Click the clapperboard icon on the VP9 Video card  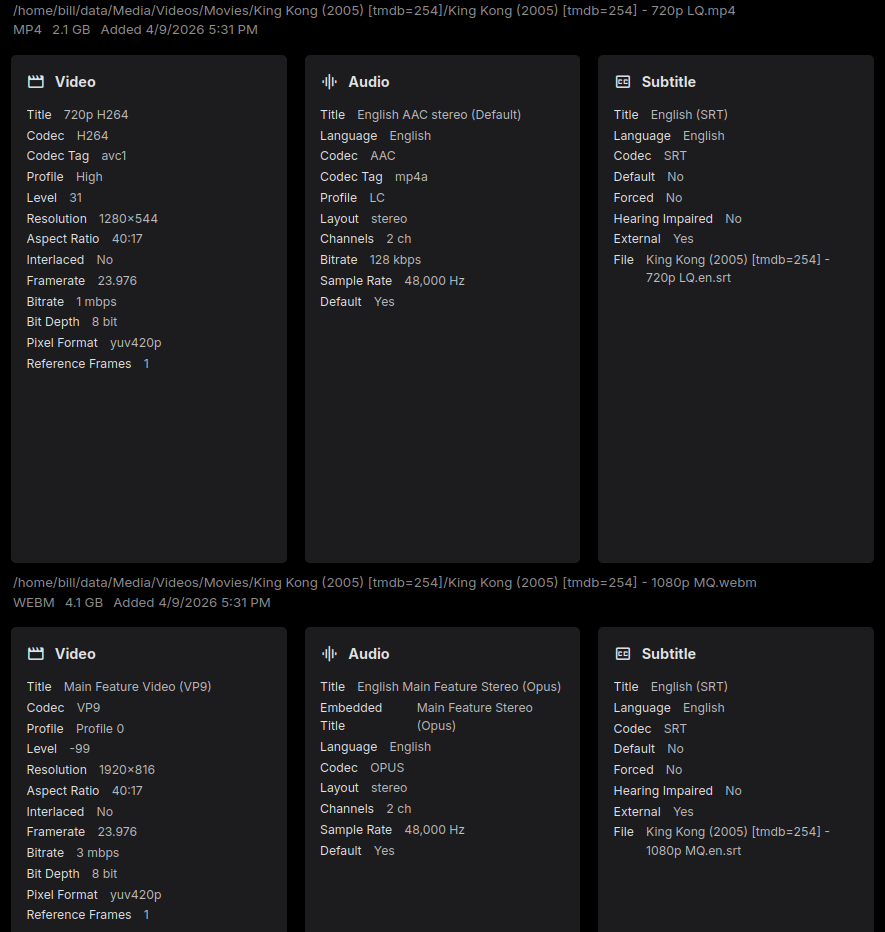36,654
